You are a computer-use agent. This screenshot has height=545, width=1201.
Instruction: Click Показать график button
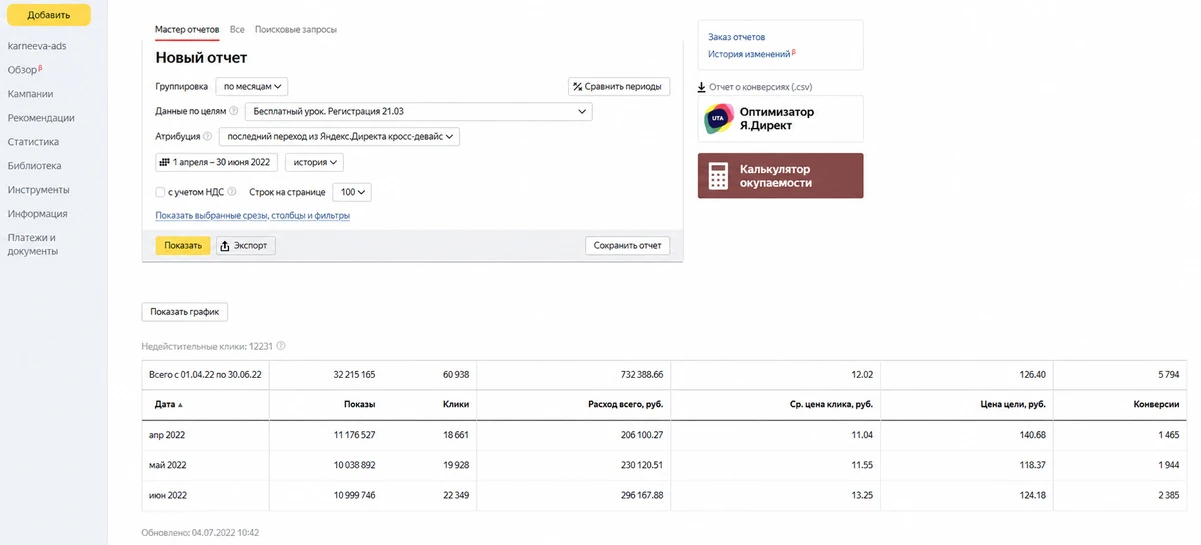coord(185,312)
